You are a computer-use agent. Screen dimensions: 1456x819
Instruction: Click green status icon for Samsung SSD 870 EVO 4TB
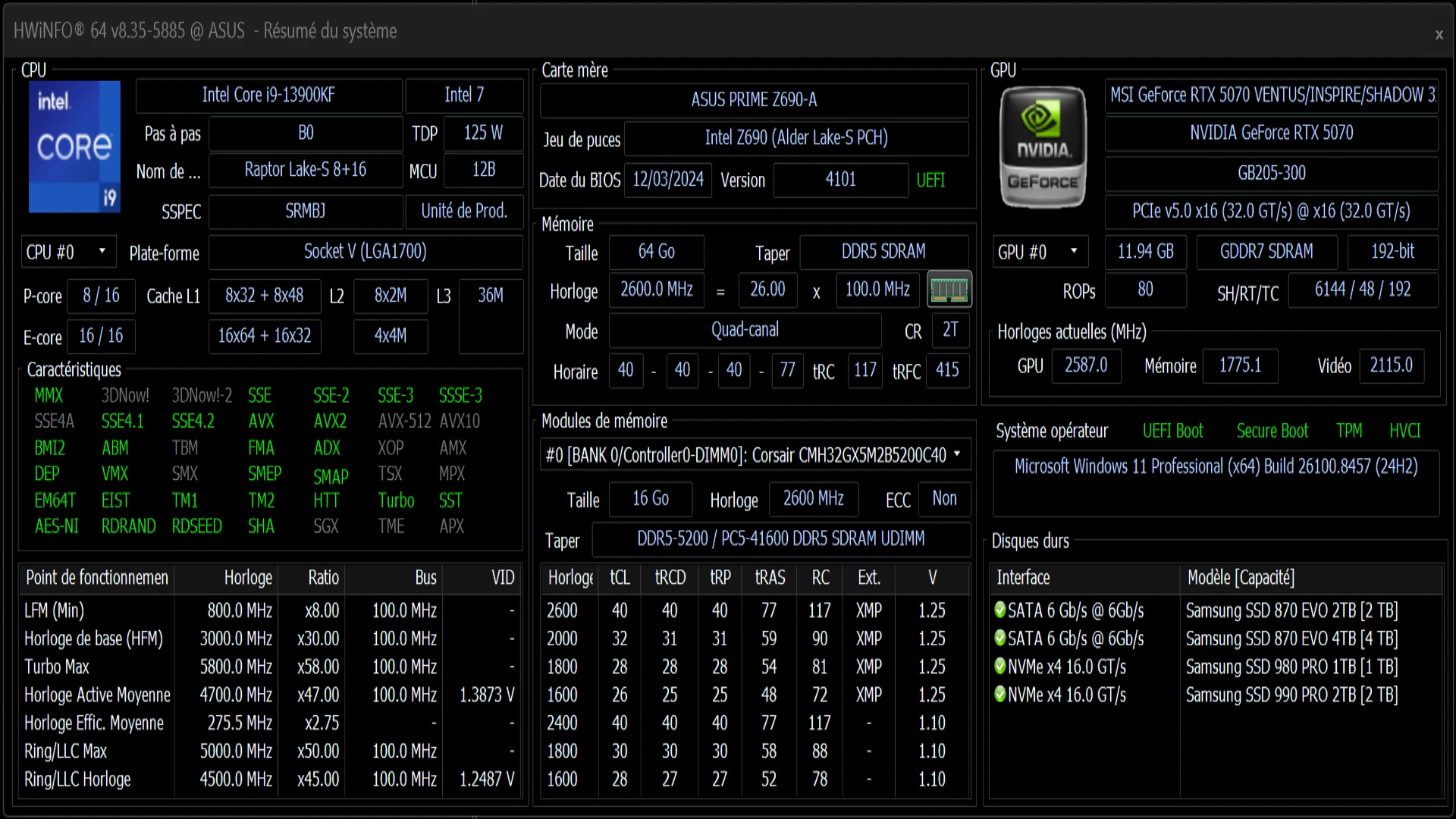point(999,638)
